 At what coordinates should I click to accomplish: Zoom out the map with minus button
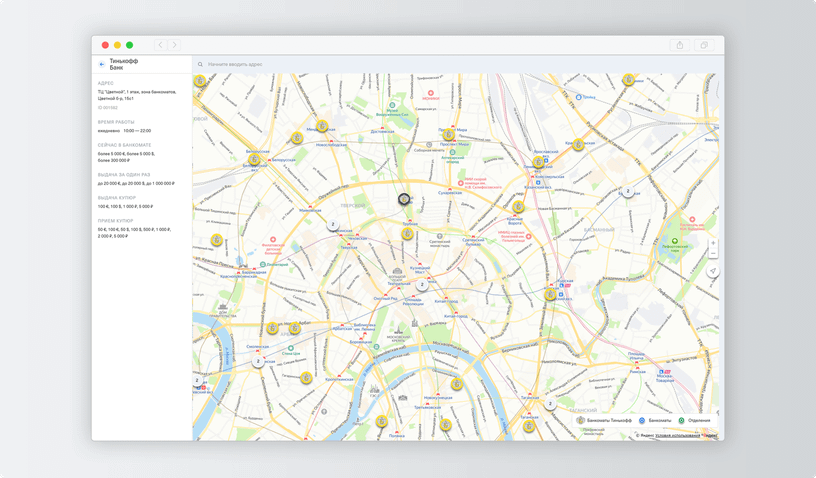713,254
